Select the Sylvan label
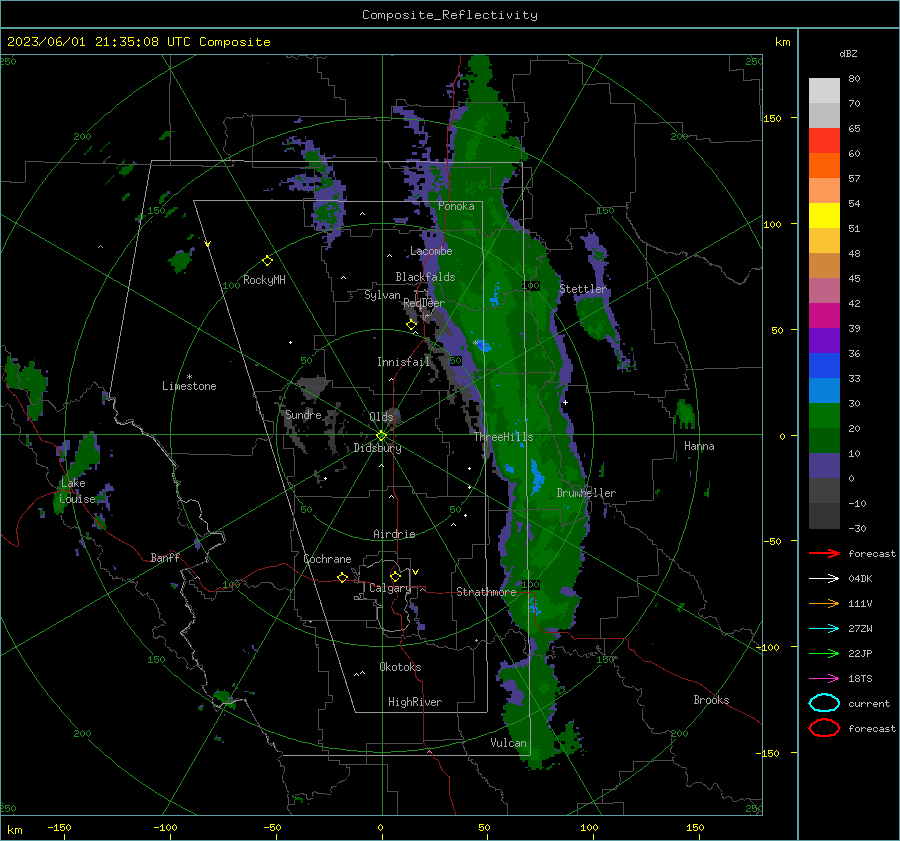900x841 pixels. point(382,295)
